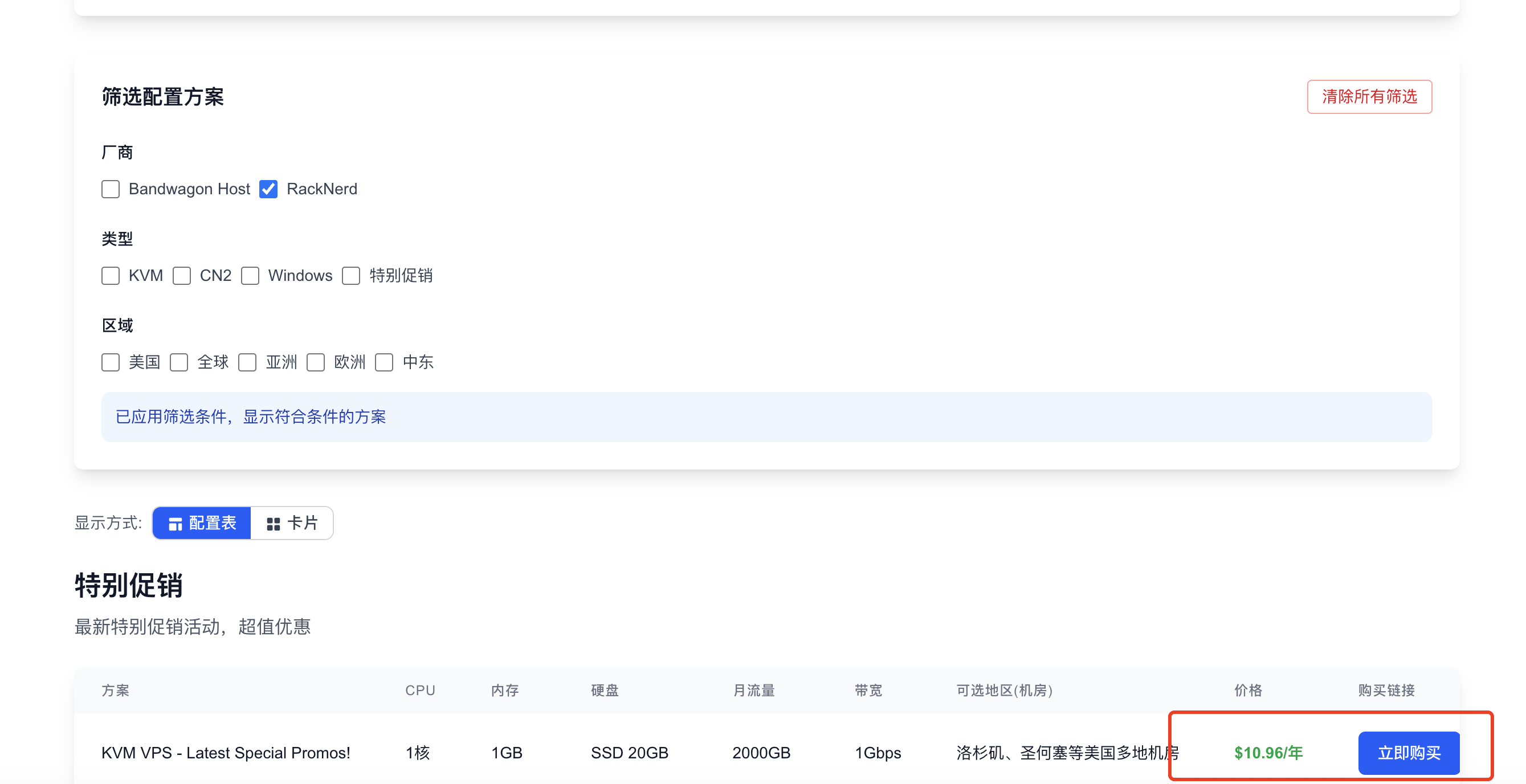Check the Bandwagon Host vendor checkbox

coord(110,189)
